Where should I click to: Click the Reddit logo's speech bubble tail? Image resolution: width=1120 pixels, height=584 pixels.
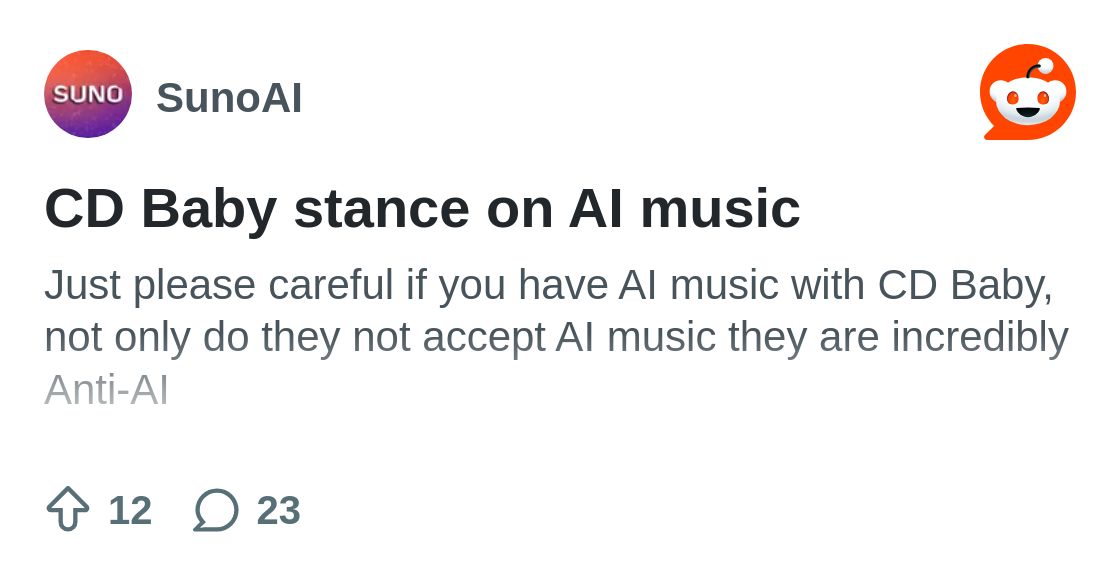pyautogui.click(x=991, y=134)
